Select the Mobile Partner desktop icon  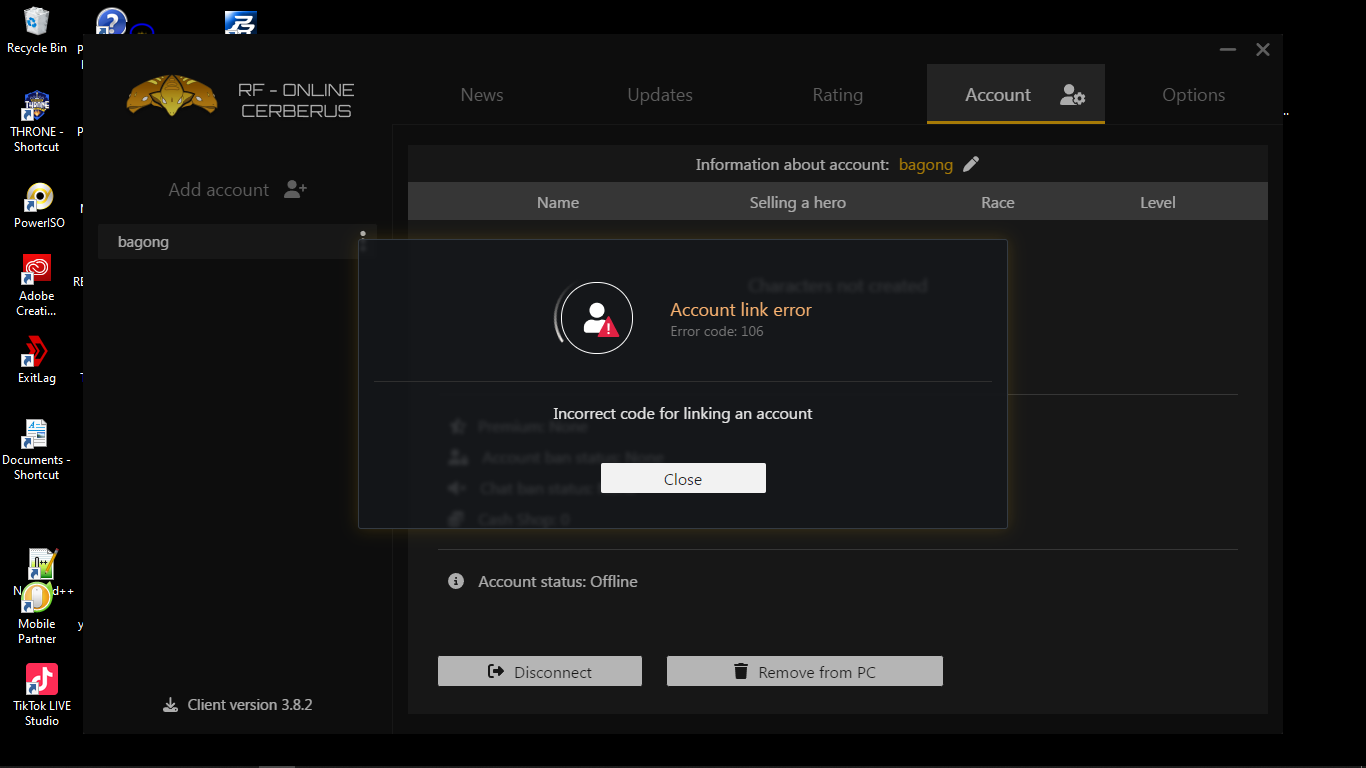tap(37, 612)
